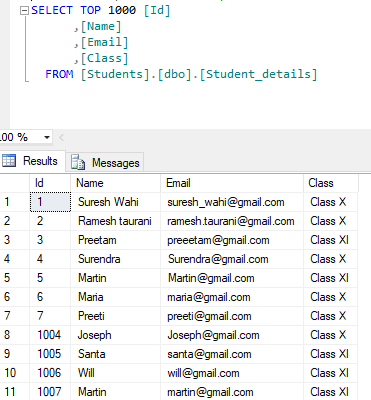Click the name cell Will

(x=115, y=373)
